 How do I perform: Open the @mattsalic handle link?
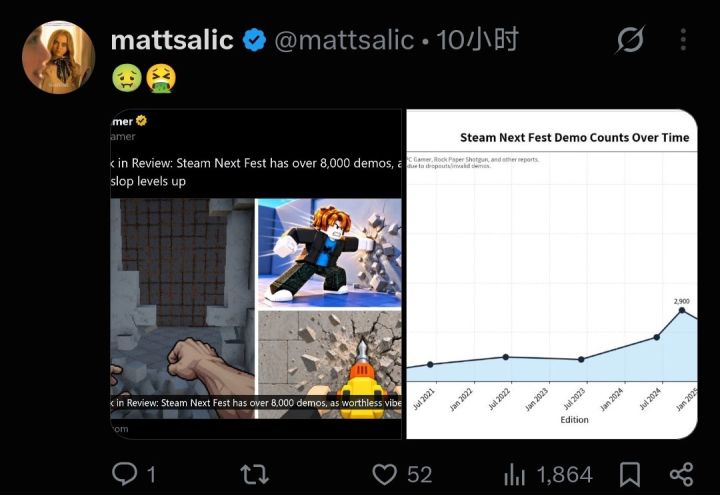(344, 40)
